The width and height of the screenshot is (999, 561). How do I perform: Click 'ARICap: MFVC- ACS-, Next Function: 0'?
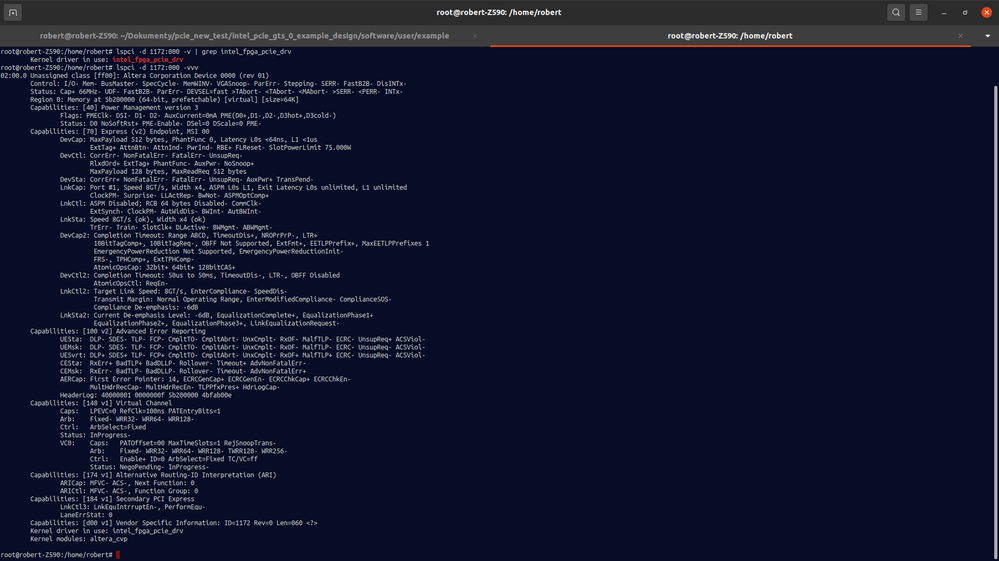click(127, 483)
